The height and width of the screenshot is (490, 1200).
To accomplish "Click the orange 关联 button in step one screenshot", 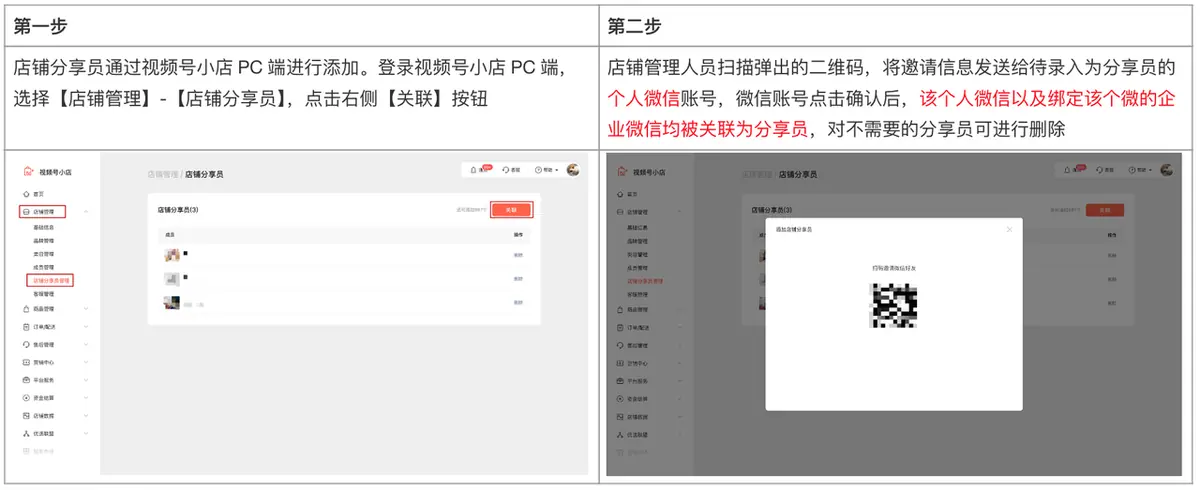I will [x=511, y=210].
